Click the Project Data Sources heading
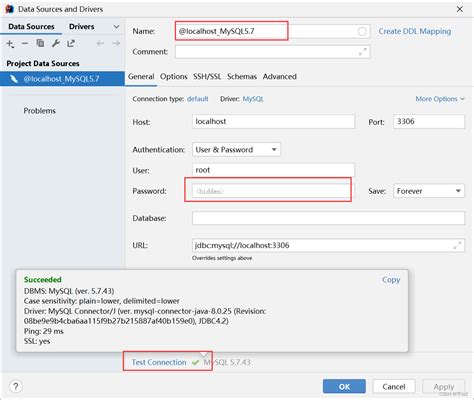 43,64
